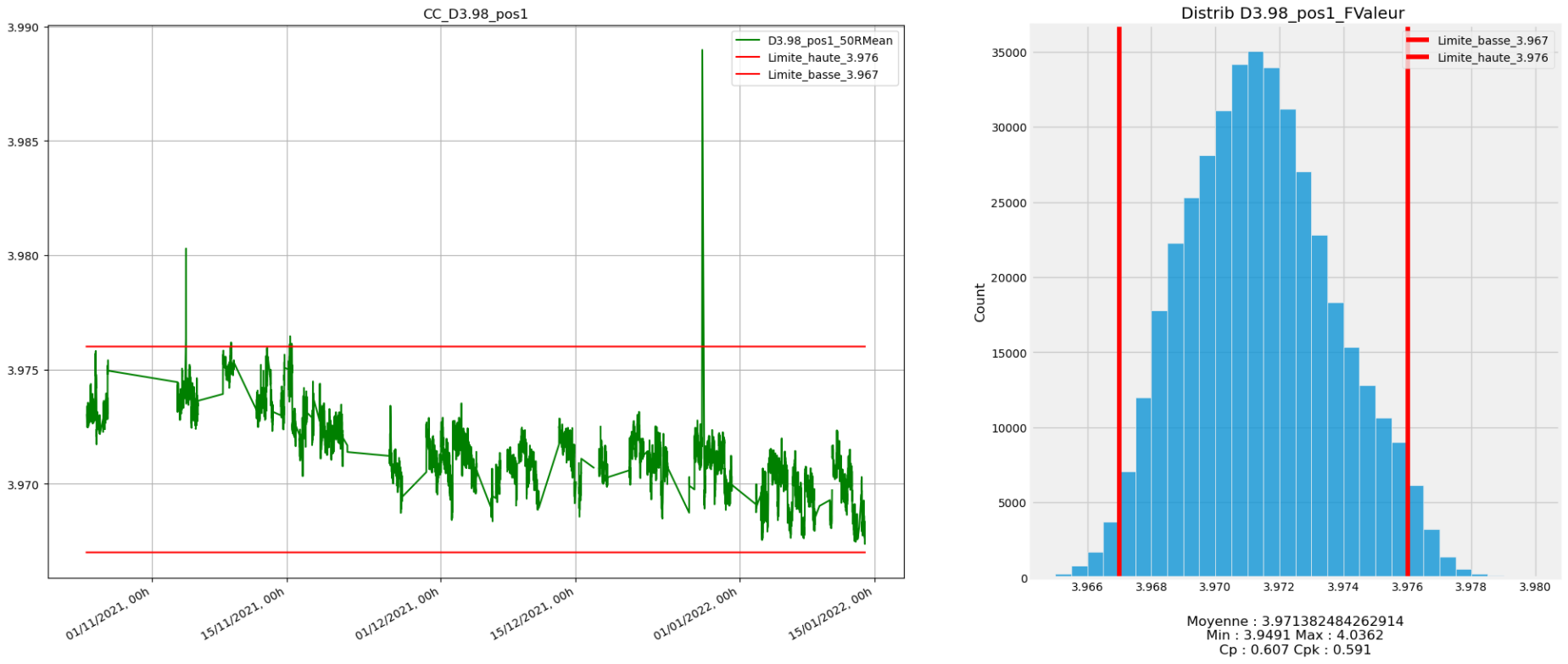This screenshot has height=664, width=1568.
Task: Click the histogram title Distrib D3.98_pos1_FValeur
Action: pyautogui.click(x=1292, y=14)
